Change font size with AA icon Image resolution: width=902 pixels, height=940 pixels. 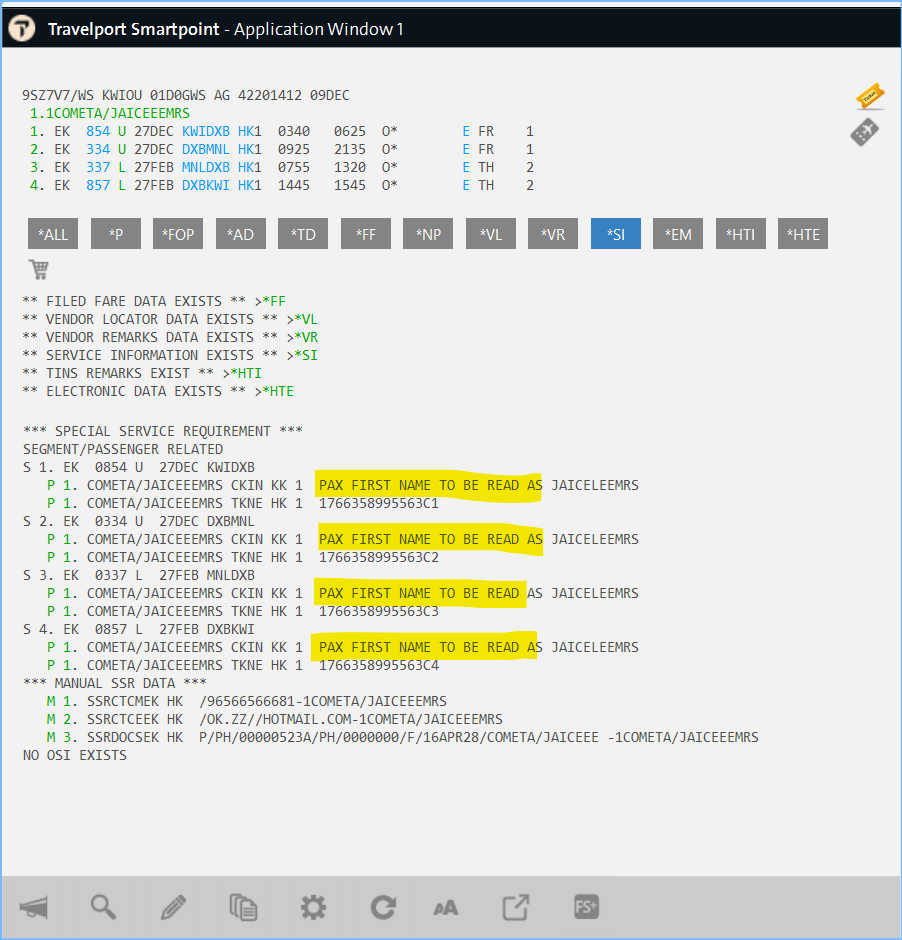[445, 908]
